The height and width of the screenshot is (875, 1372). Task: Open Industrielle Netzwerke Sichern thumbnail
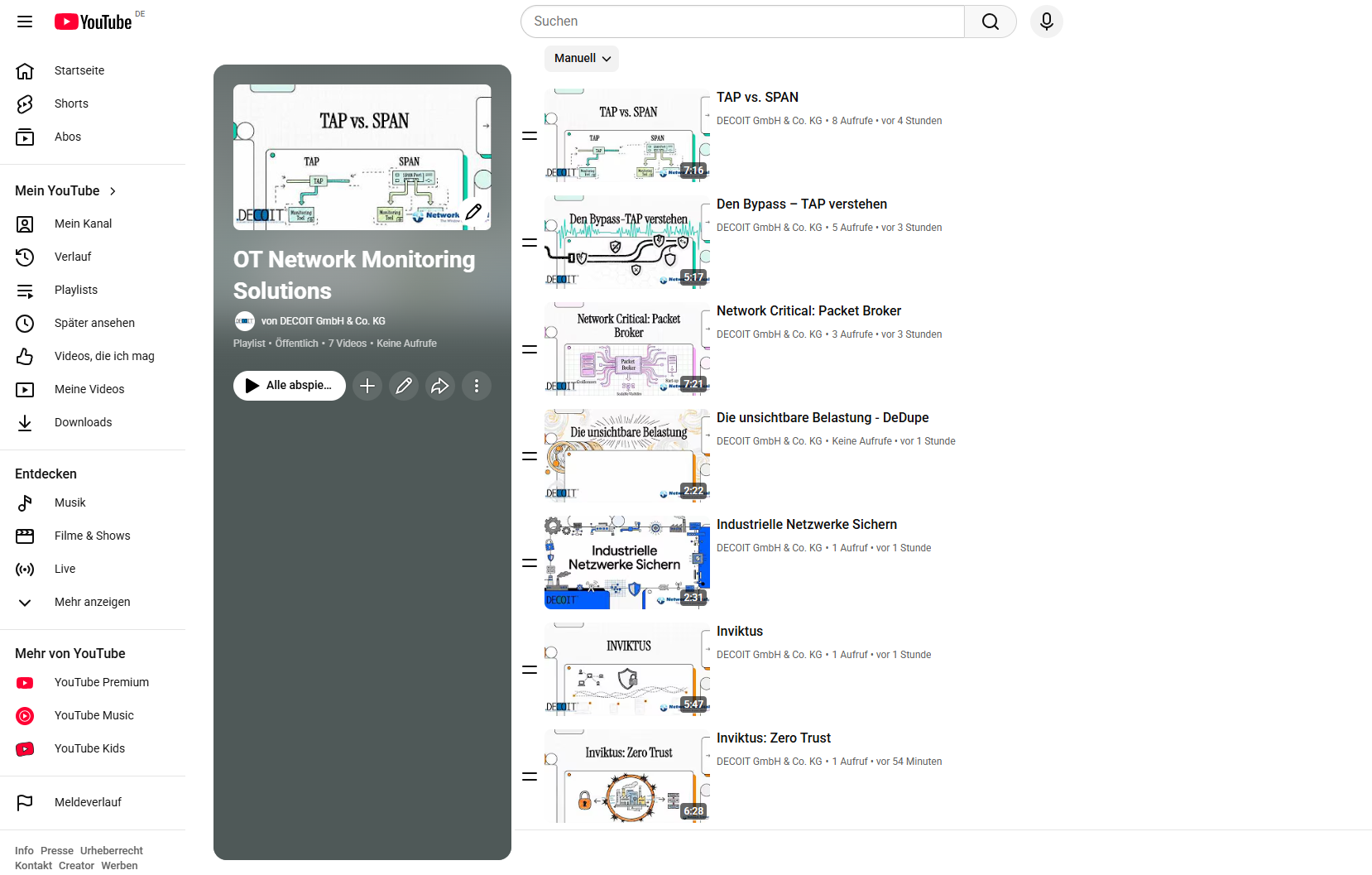[x=627, y=563]
